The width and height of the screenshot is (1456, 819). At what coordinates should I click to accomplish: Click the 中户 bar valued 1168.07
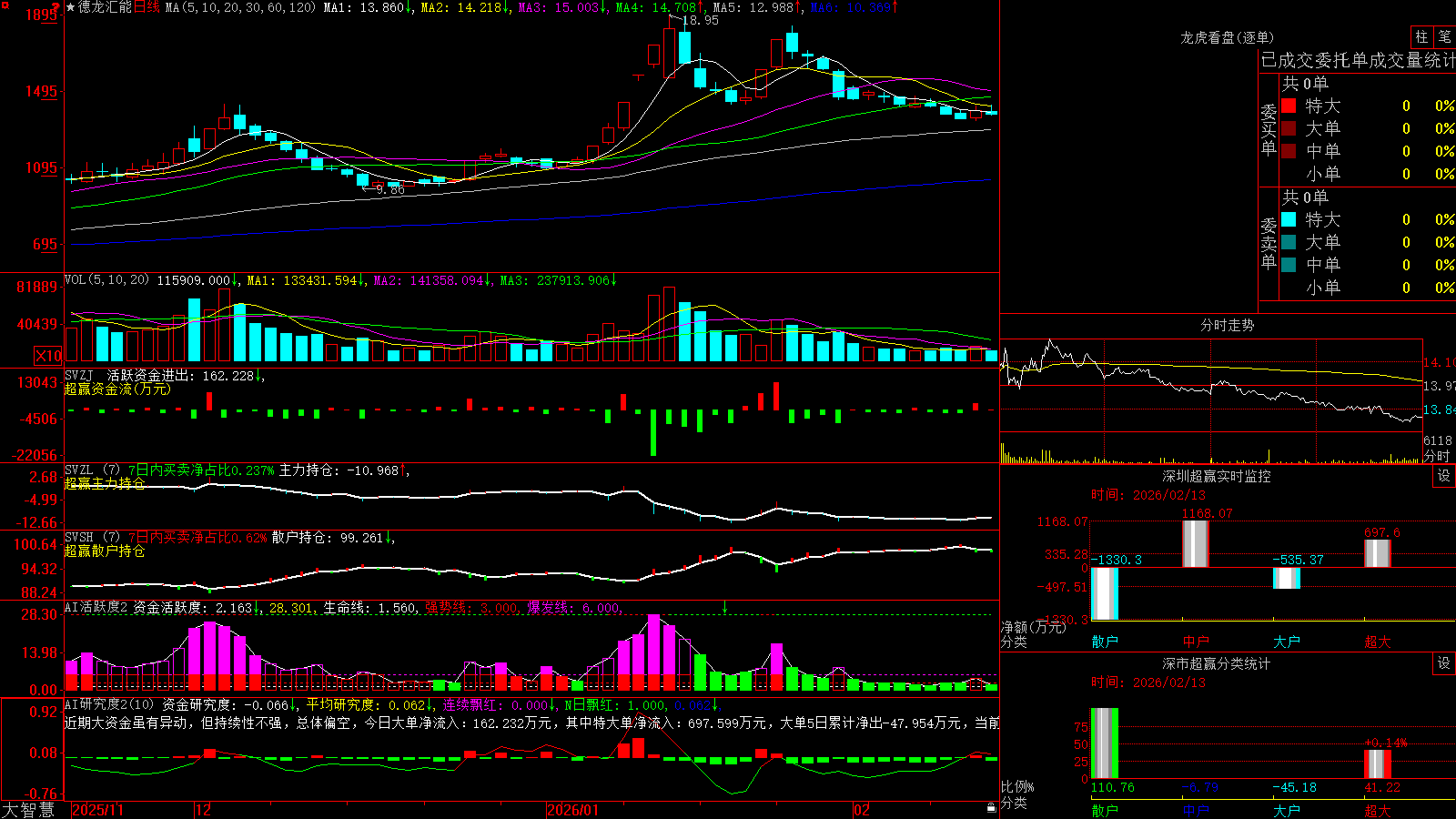point(1196,544)
